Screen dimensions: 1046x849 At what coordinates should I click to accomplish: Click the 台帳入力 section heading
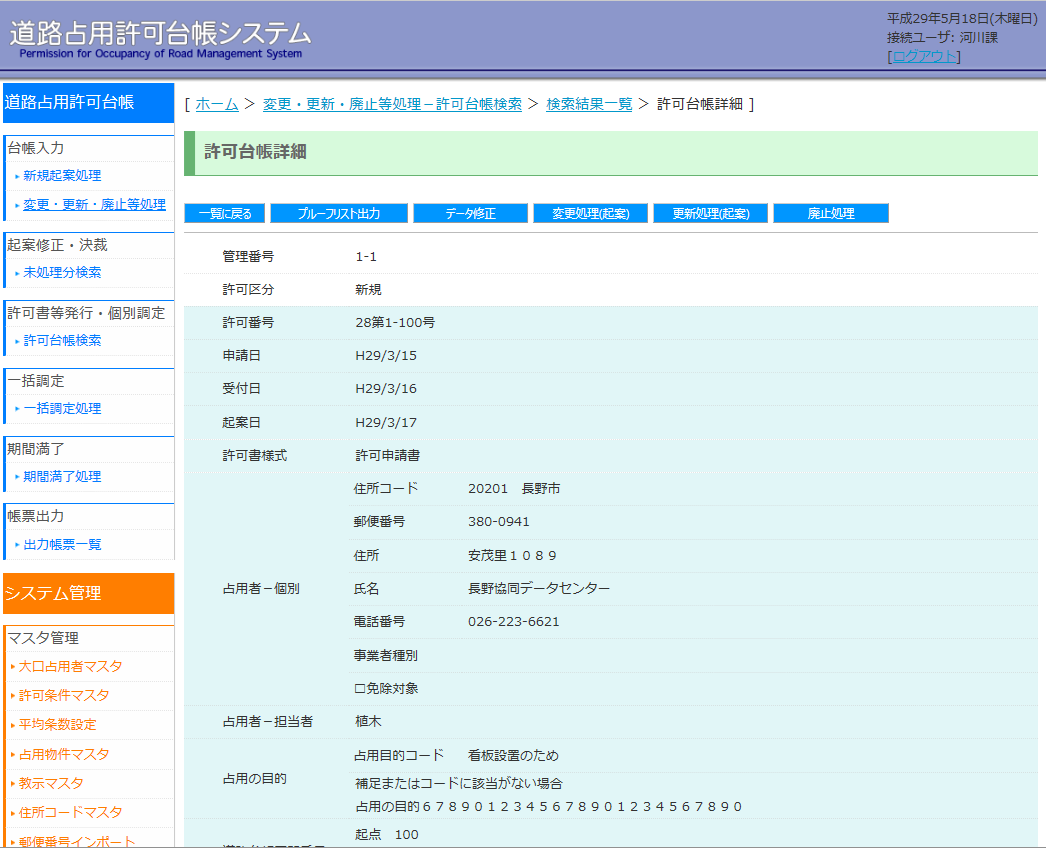pos(35,148)
